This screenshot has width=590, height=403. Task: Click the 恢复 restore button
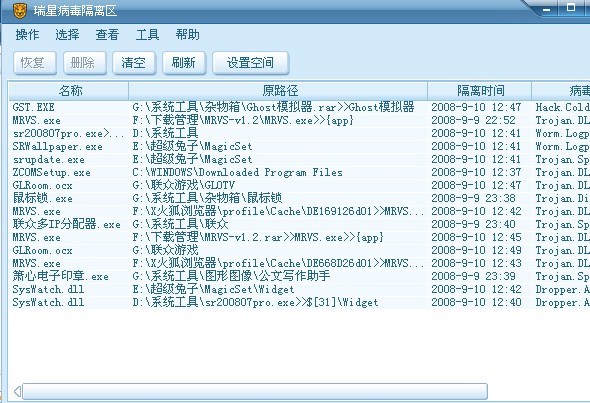pyautogui.click(x=35, y=62)
